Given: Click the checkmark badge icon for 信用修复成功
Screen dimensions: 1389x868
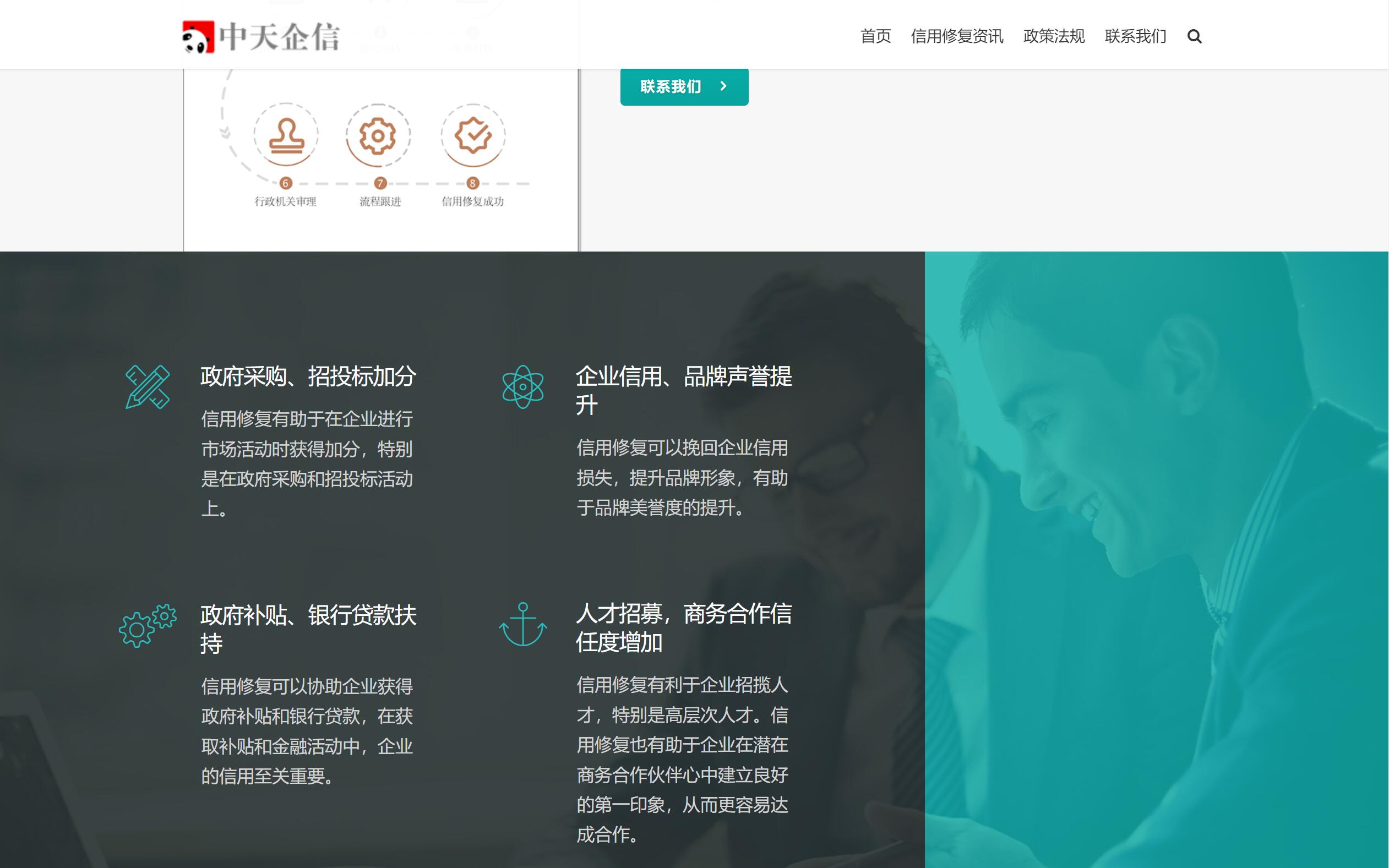Looking at the screenshot, I should click(472, 136).
